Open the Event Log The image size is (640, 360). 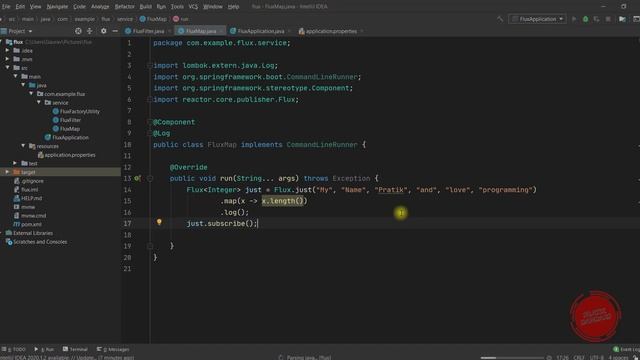pyautogui.click(x=627, y=349)
